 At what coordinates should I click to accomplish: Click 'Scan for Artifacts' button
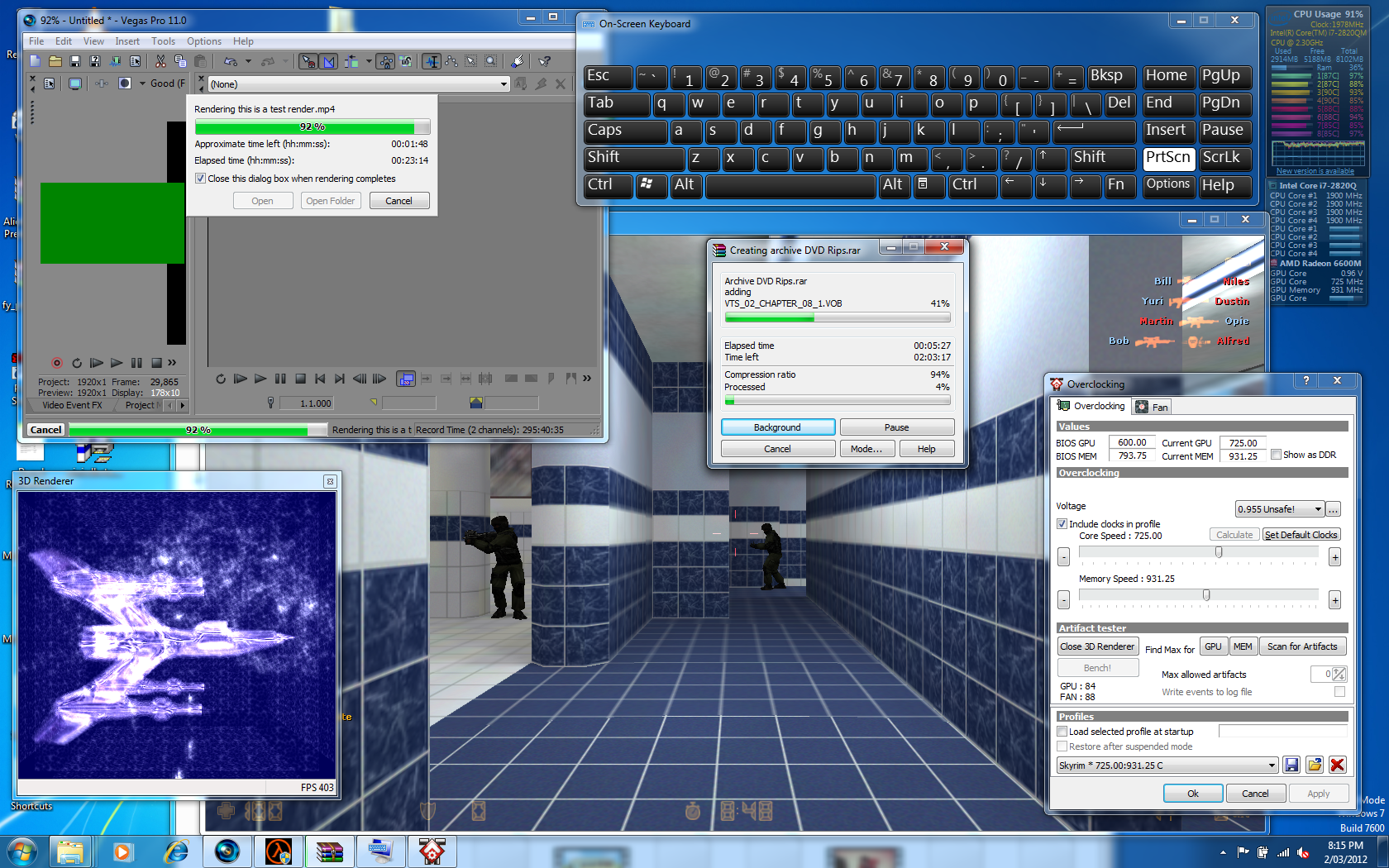point(1302,646)
